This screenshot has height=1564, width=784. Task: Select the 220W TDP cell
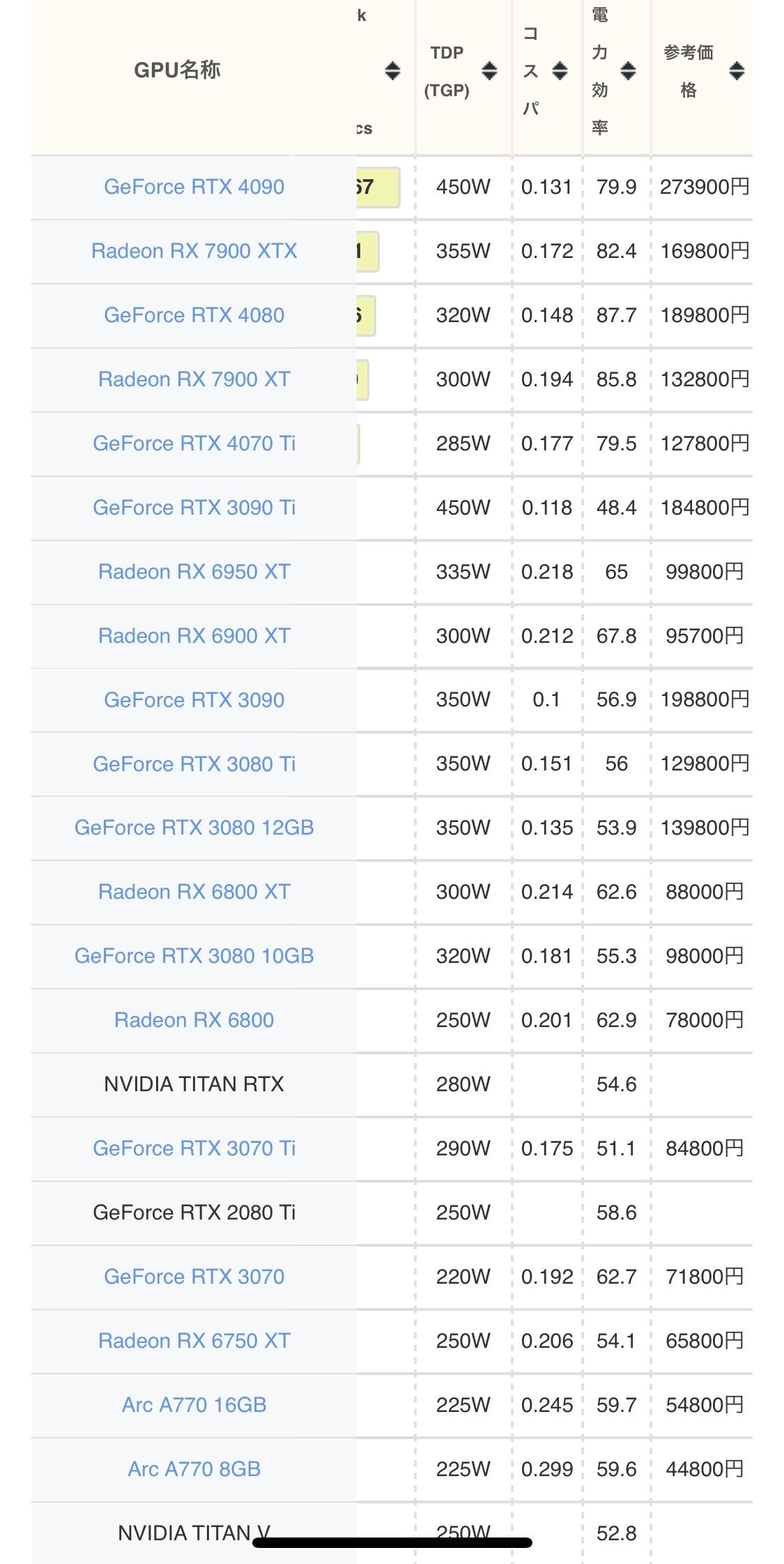point(463,1277)
